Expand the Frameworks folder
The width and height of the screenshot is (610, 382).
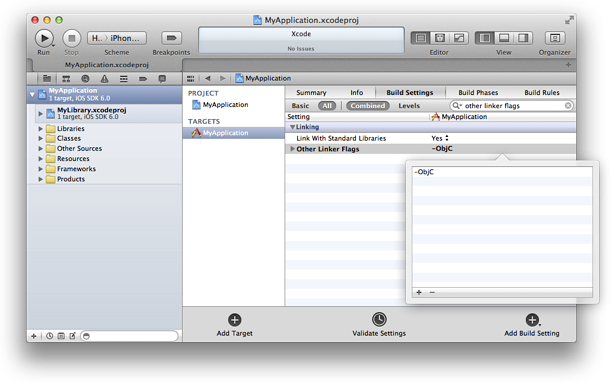[40, 169]
